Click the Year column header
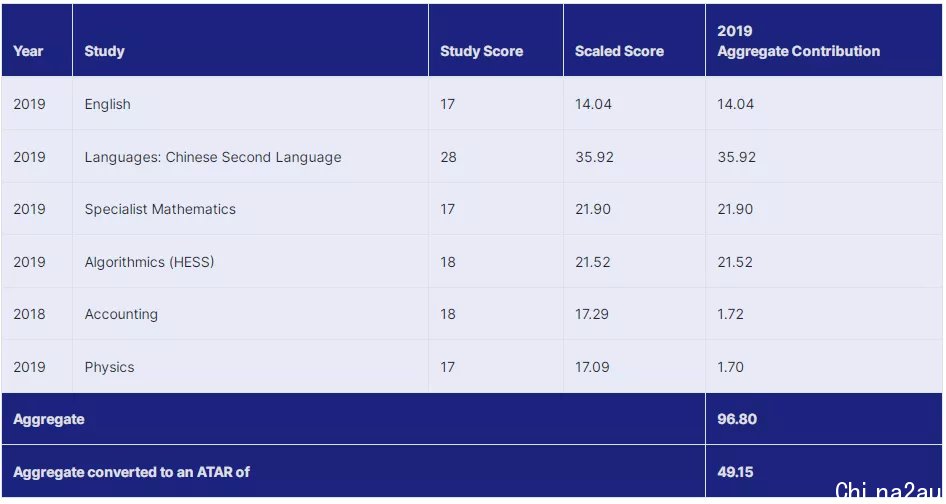This screenshot has height=504, width=946. pyautogui.click(x=28, y=51)
